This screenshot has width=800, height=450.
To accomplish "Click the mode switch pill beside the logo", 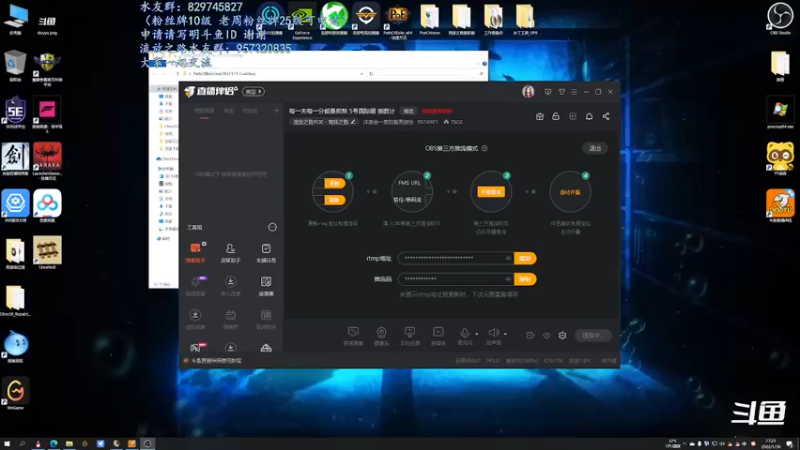I will click(254, 92).
